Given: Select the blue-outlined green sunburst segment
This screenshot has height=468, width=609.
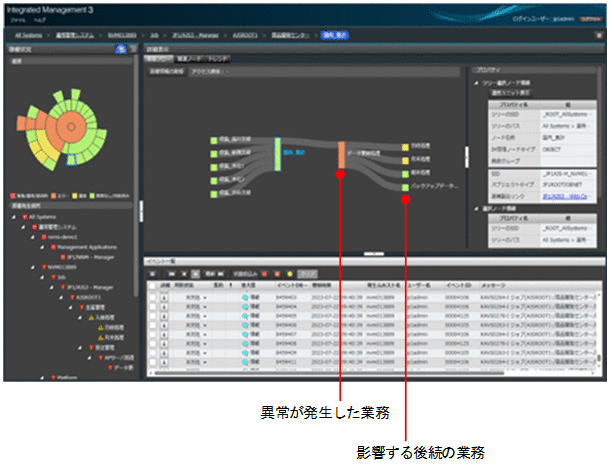Looking at the screenshot, I should point(71,160).
